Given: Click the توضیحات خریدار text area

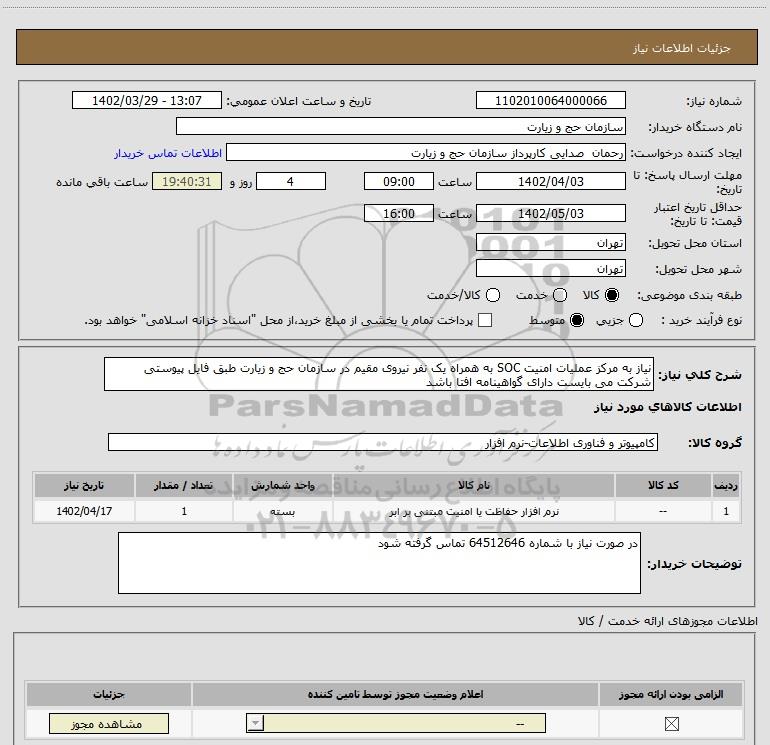Looking at the screenshot, I should coord(379,563).
